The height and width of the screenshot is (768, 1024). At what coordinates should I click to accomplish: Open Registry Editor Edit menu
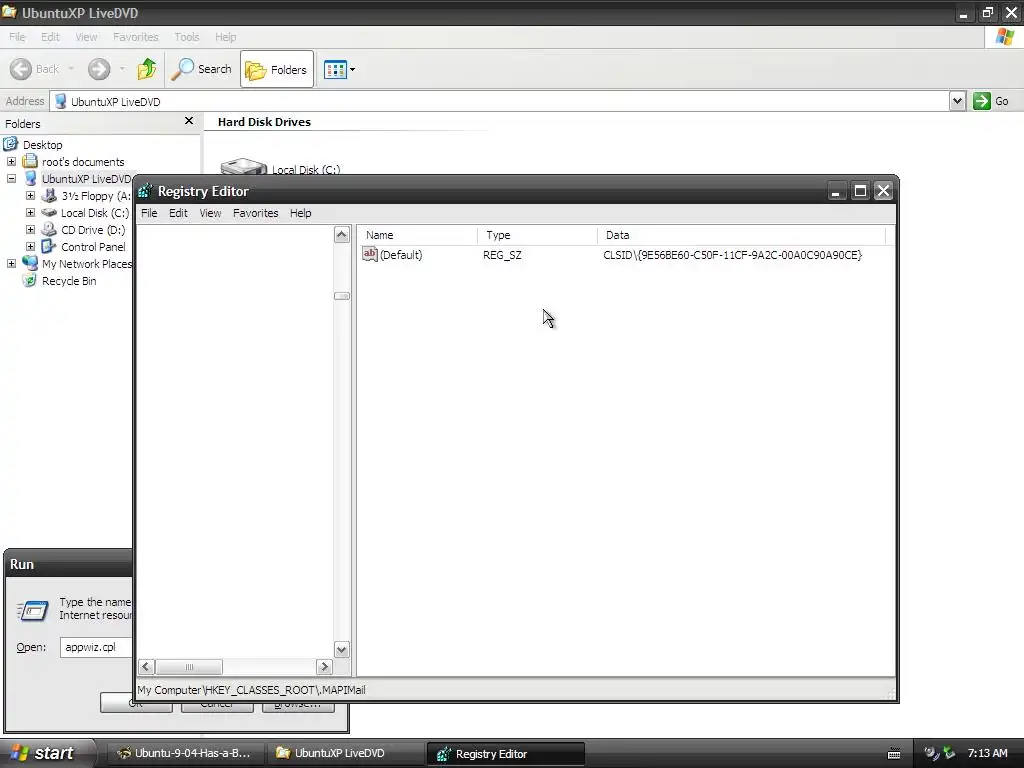click(x=178, y=213)
